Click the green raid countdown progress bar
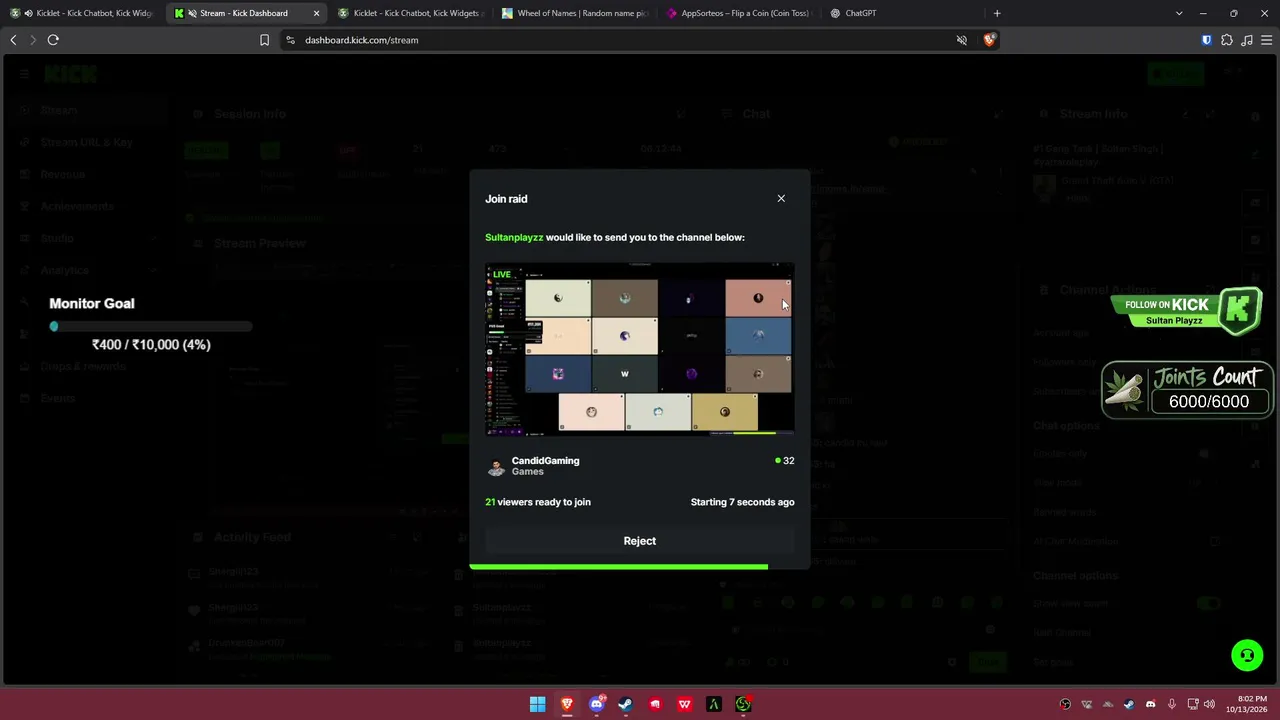 click(619, 566)
